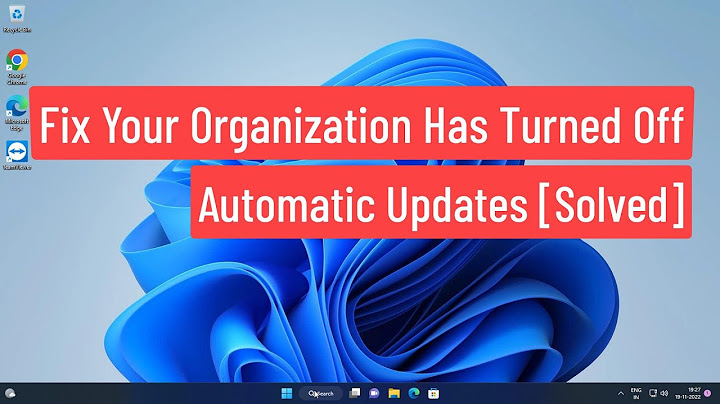The height and width of the screenshot is (404, 720).
Task: Open the Windows Start menu
Action: pos(287,393)
